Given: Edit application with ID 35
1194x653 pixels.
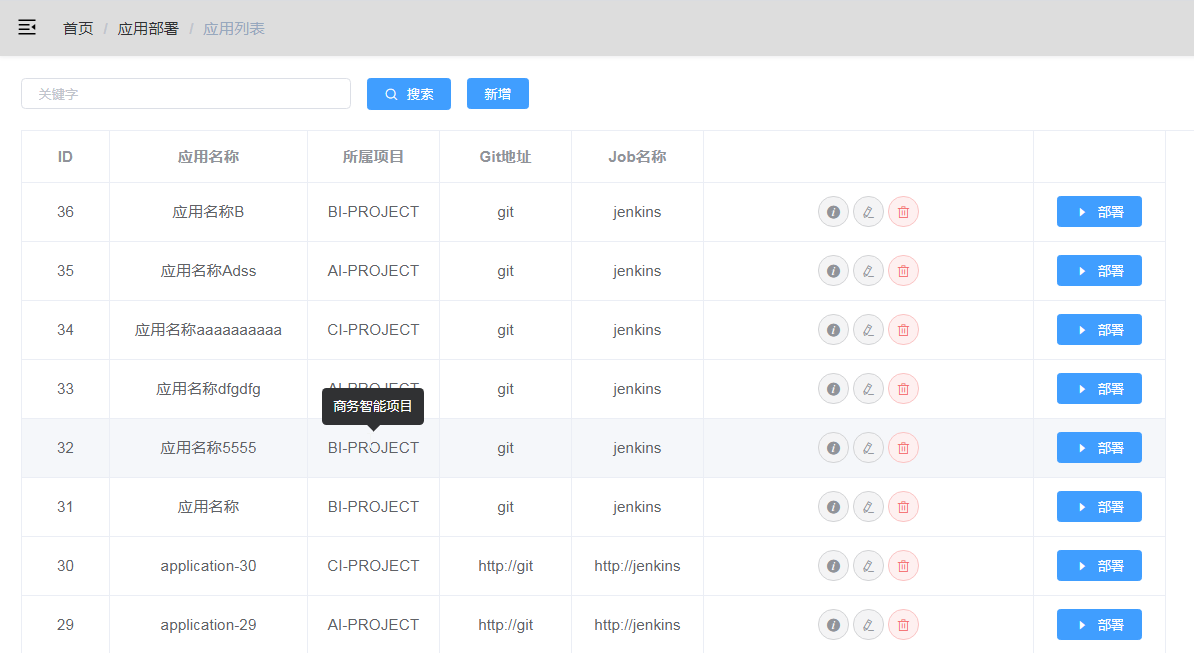Looking at the screenshot, I should point(868,271).
